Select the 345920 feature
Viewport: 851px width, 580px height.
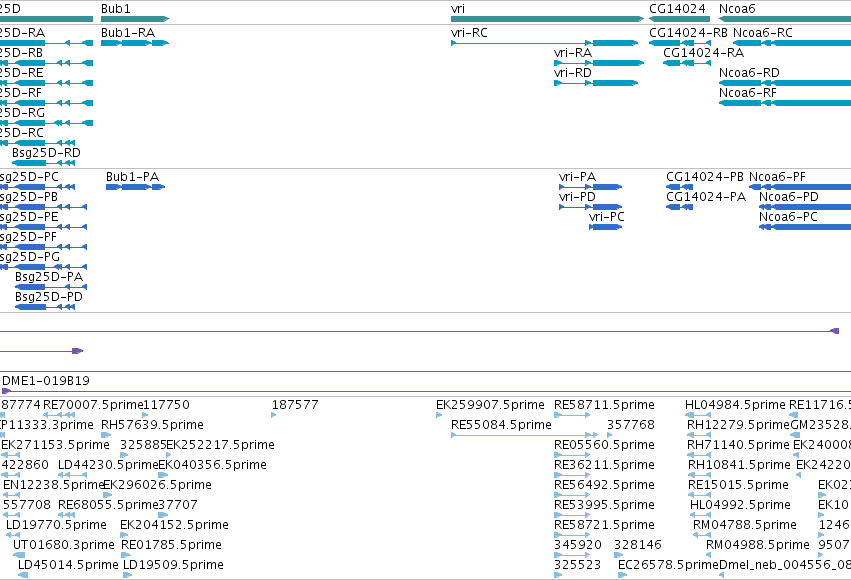tap(572, 555)
